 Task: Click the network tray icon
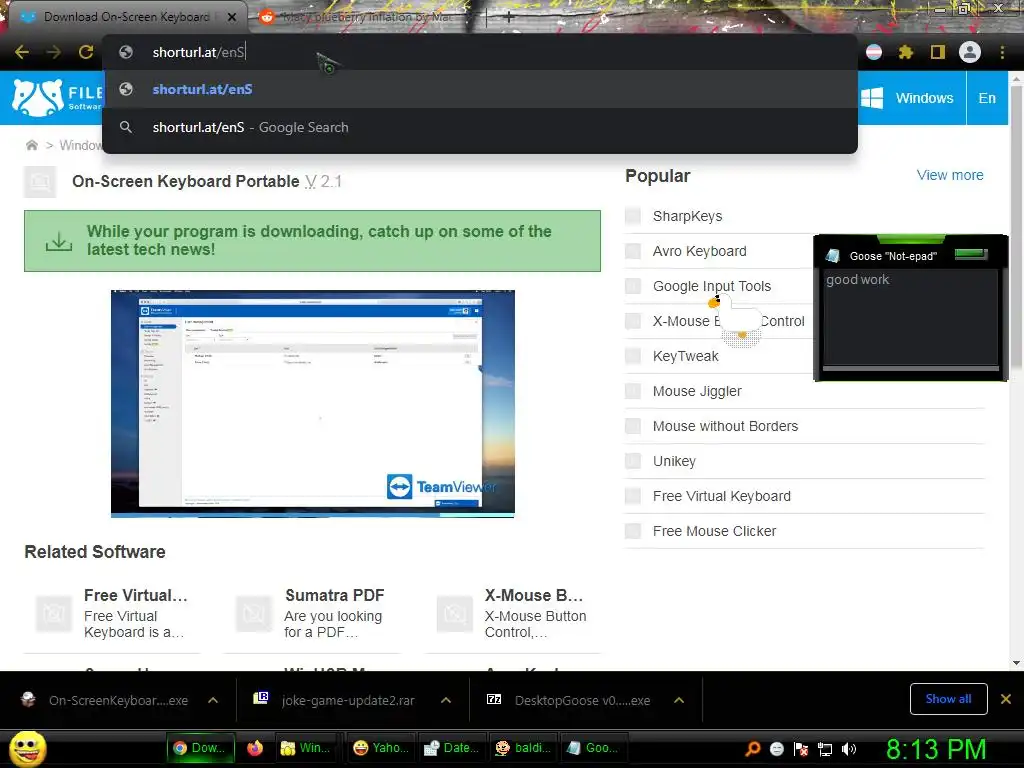(x=825, y=748)
